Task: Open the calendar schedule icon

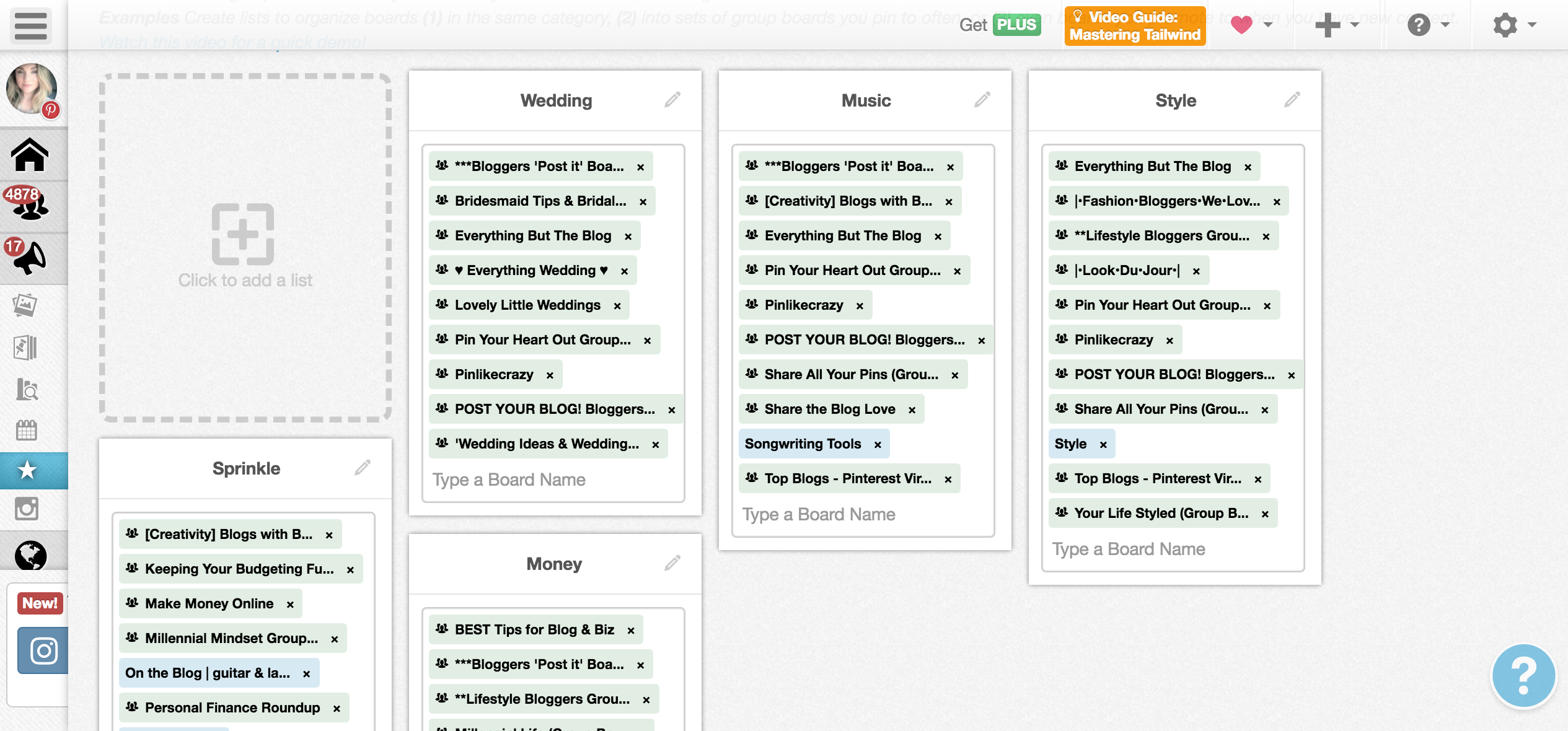Action: pyautogui.click(x=26, y=429)
